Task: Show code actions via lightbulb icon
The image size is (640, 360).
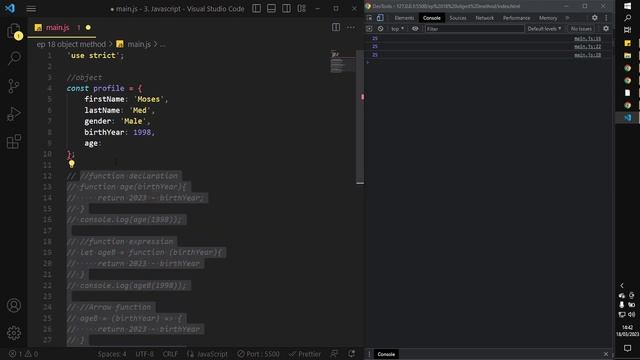Action: [72, 164]
